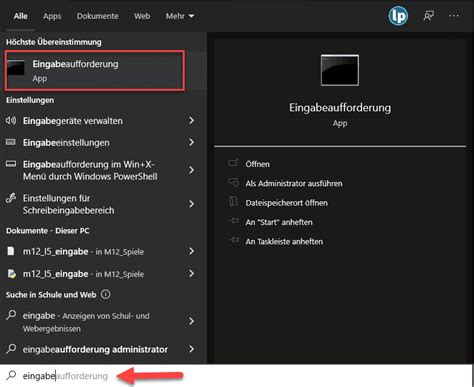This screenshot has height=387, width=474.
Task: Open the feedback person icon
Action: click(x=428, y=16)
